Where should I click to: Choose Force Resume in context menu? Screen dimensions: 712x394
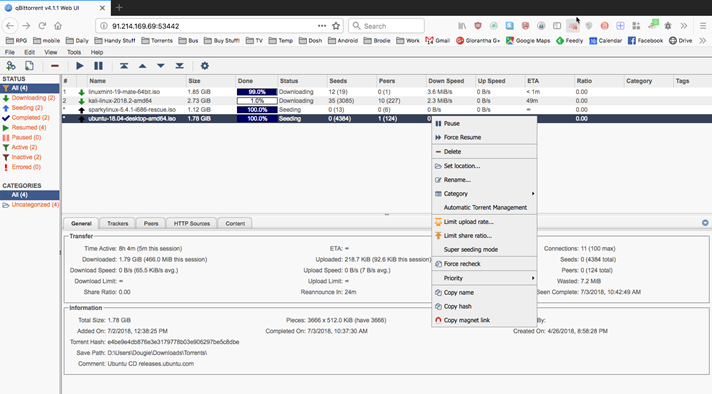point(484,137)
